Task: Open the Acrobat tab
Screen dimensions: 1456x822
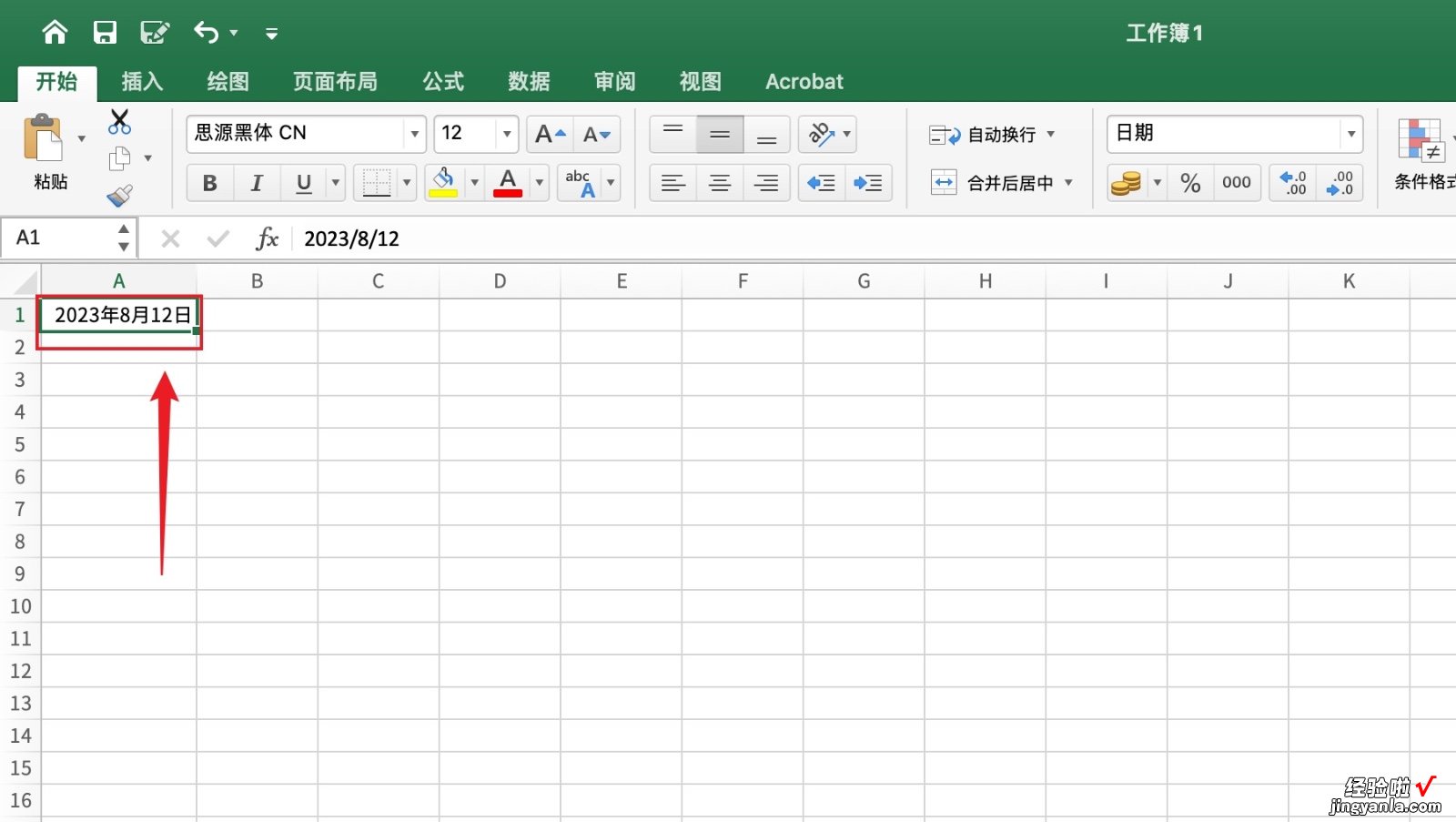Action: pos(804,82)
